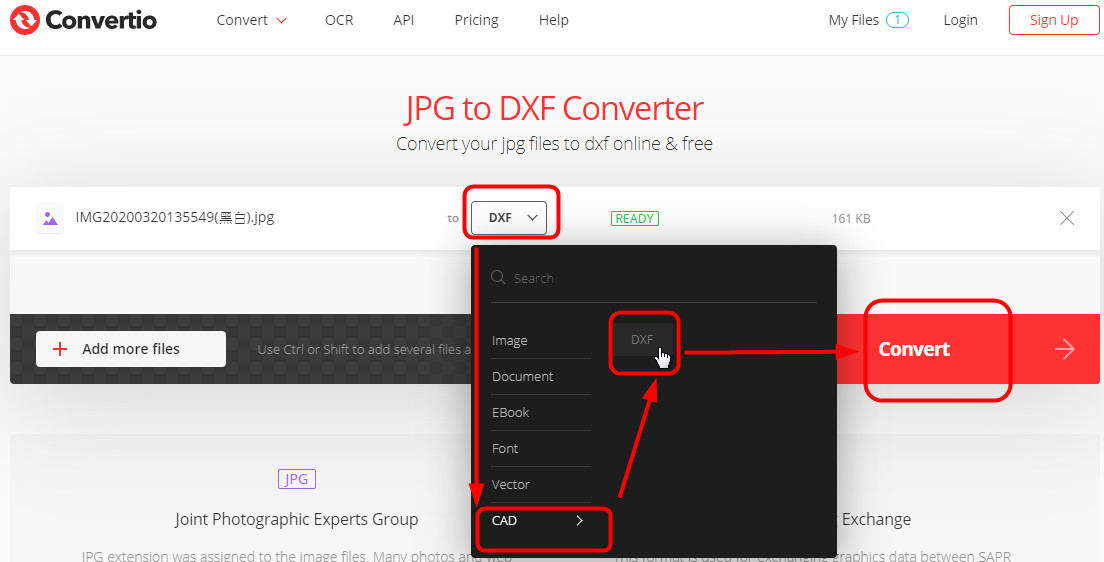
Task: Open the DXF output format dropdown
Action: pos(508,218)
